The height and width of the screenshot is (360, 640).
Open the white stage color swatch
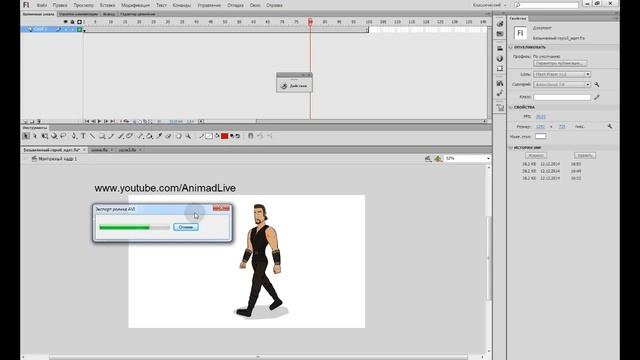coord(540,136)
